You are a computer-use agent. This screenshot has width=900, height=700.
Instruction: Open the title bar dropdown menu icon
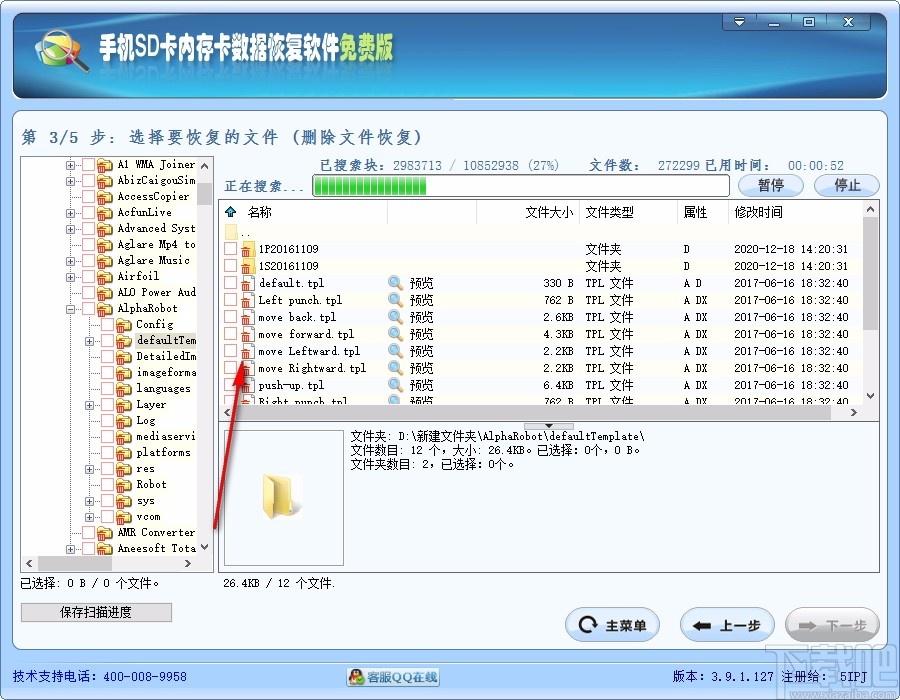coord(739,22)
